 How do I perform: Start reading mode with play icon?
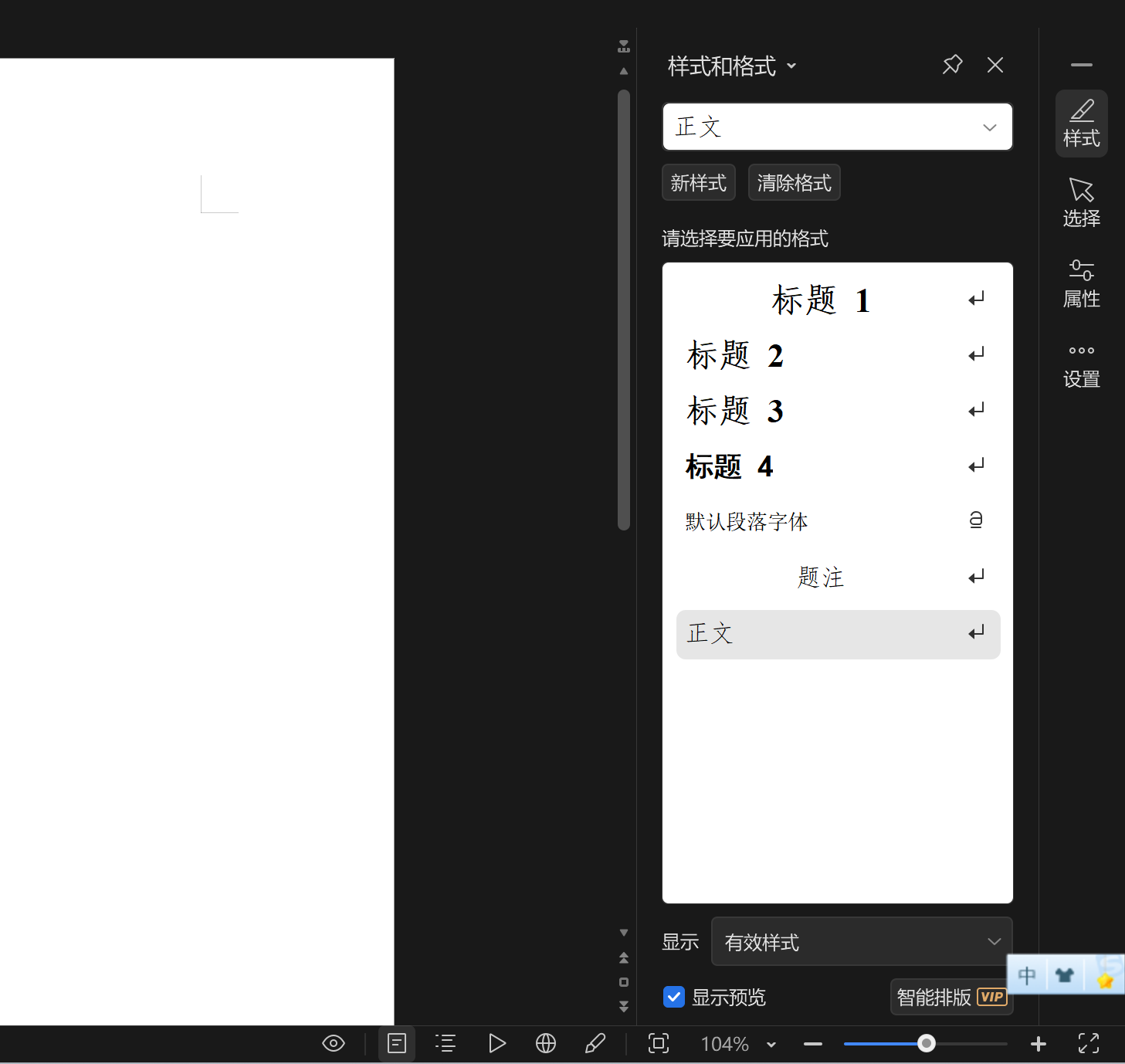pos(496,1044)
